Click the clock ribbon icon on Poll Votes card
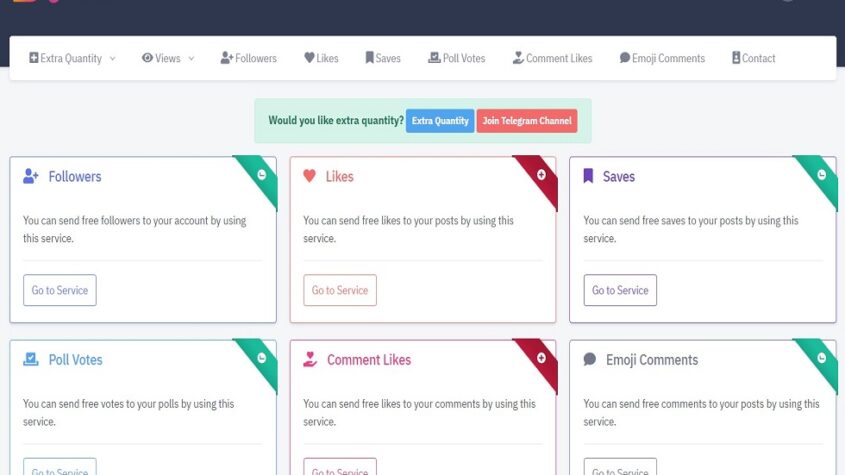The width and height of the screenshot is (845, 475). point(261,358)
